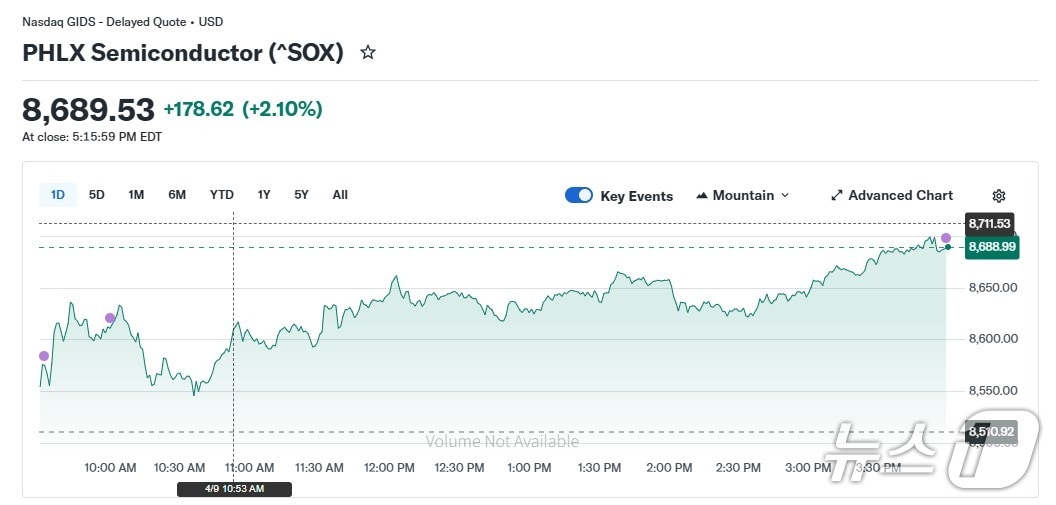The width and height of the screenshot is (1056, 505).
Task: Click the purple event dot at chart's end
Action: (946, 238)
